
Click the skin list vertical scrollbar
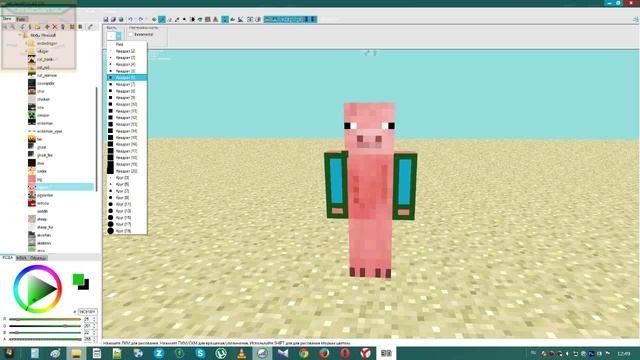tap(97, 139)
